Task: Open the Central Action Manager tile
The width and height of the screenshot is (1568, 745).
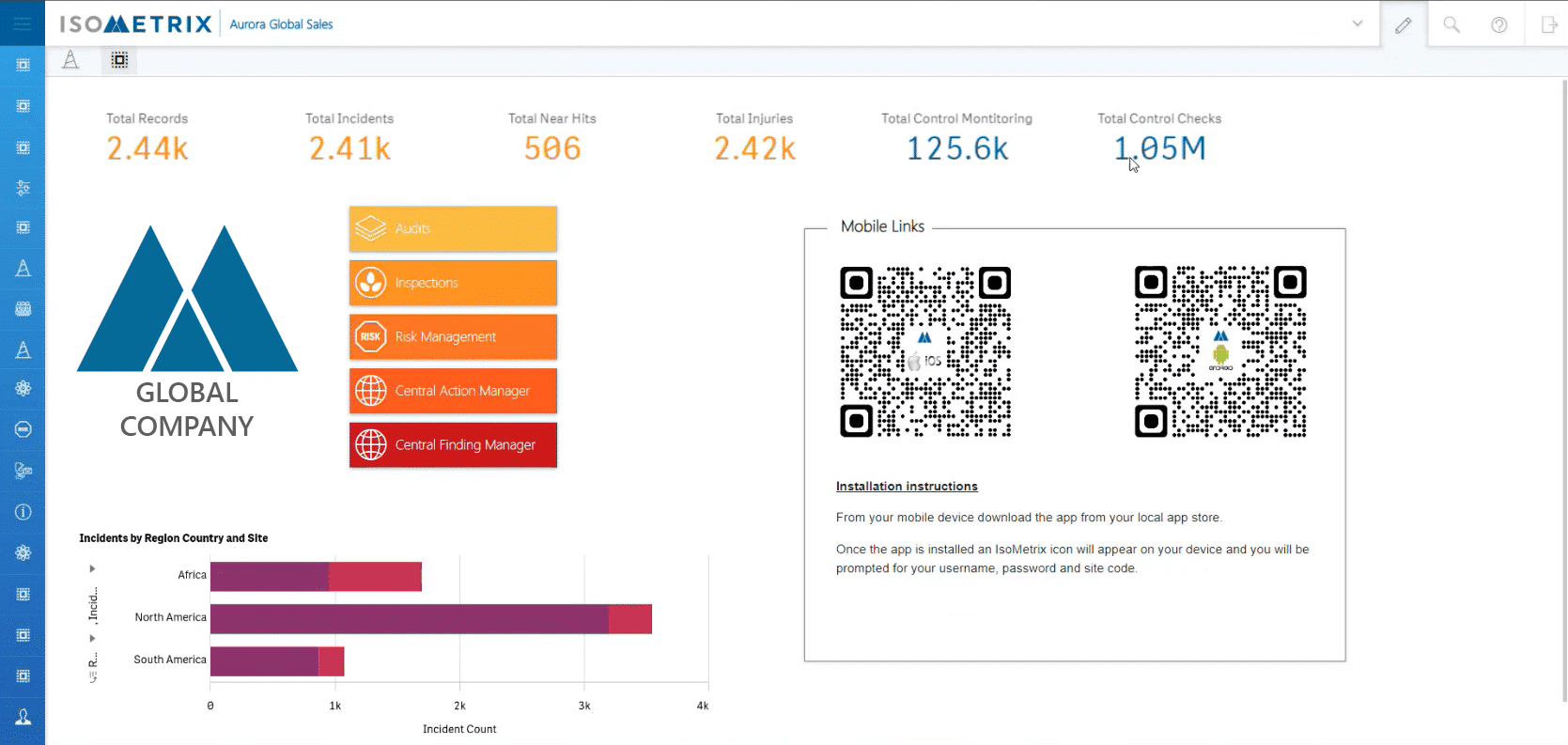Action: point(453,391)
